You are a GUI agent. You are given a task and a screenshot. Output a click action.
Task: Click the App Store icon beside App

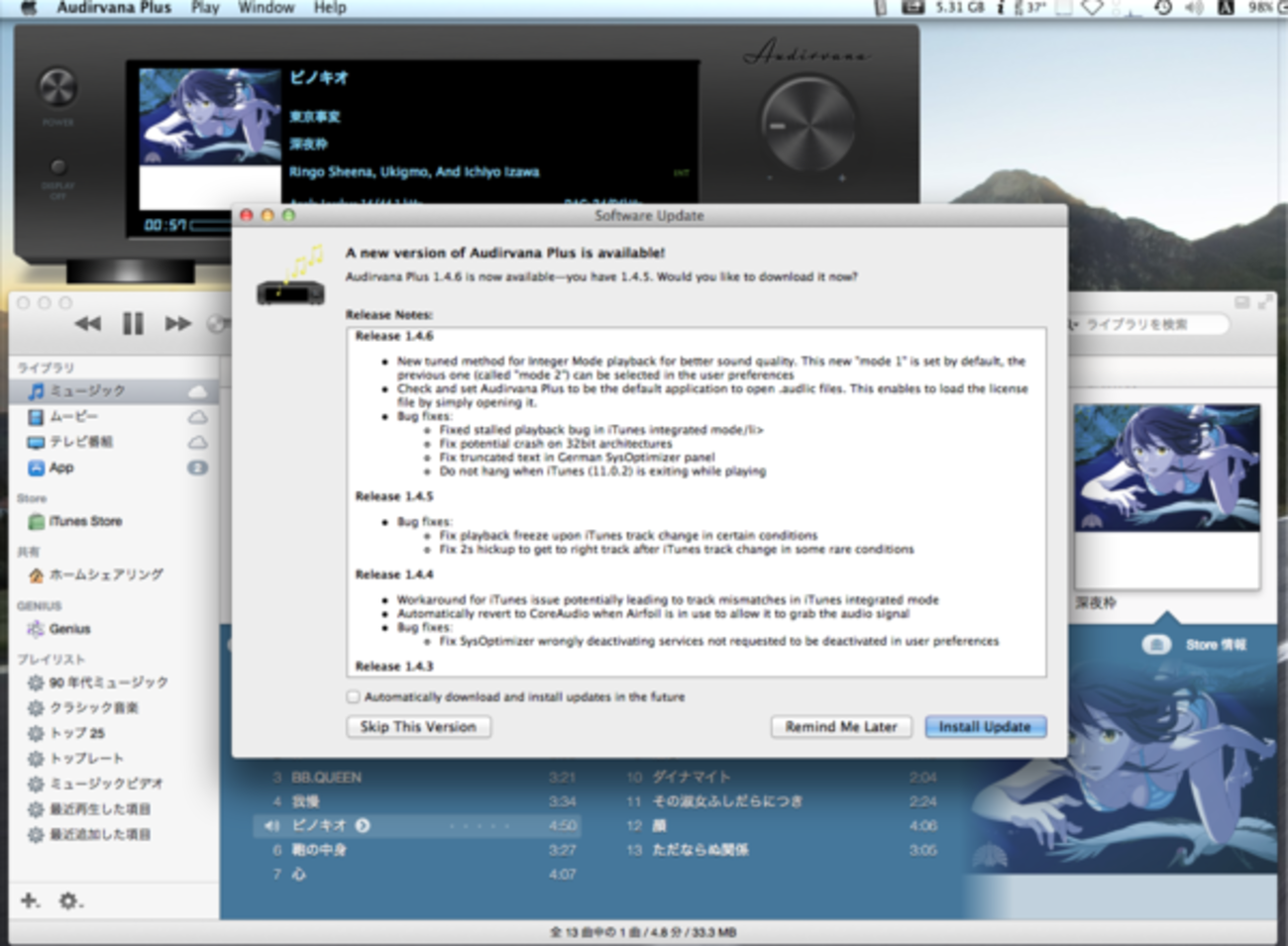point(36,468)
